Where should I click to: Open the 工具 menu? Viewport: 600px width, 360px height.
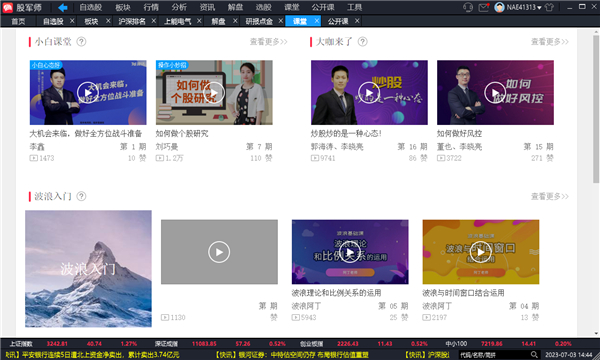click(x=354, y=7)
